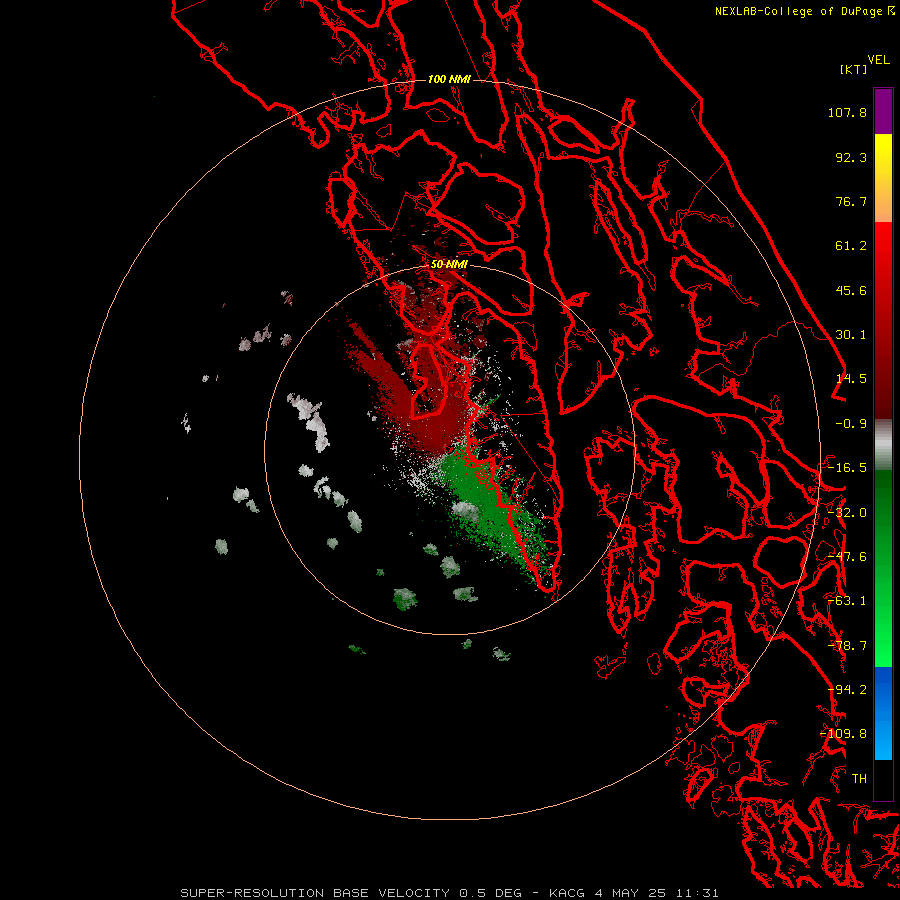Screen dimensions: 900x900
Task: Click the -0.9 legend value
Action: [851, 424]
